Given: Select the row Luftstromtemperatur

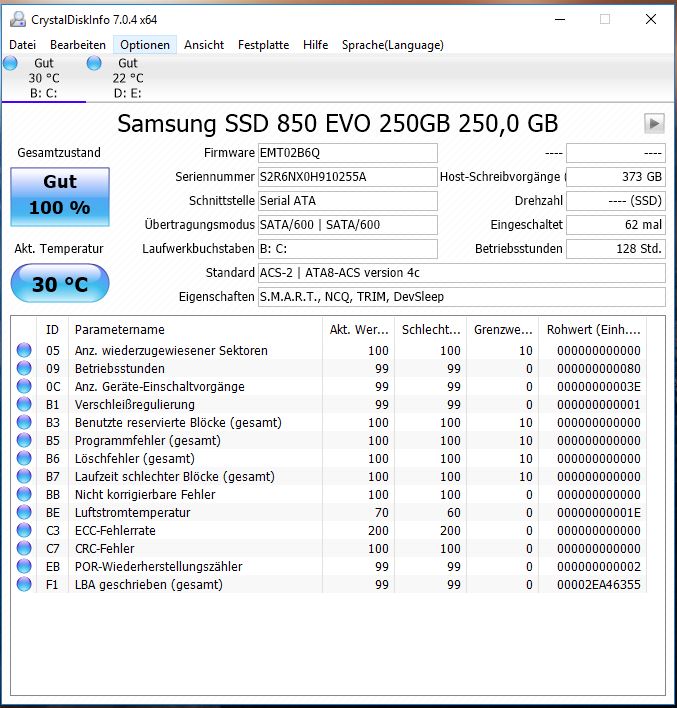Looking at the screenshot, I should (329, 512).
